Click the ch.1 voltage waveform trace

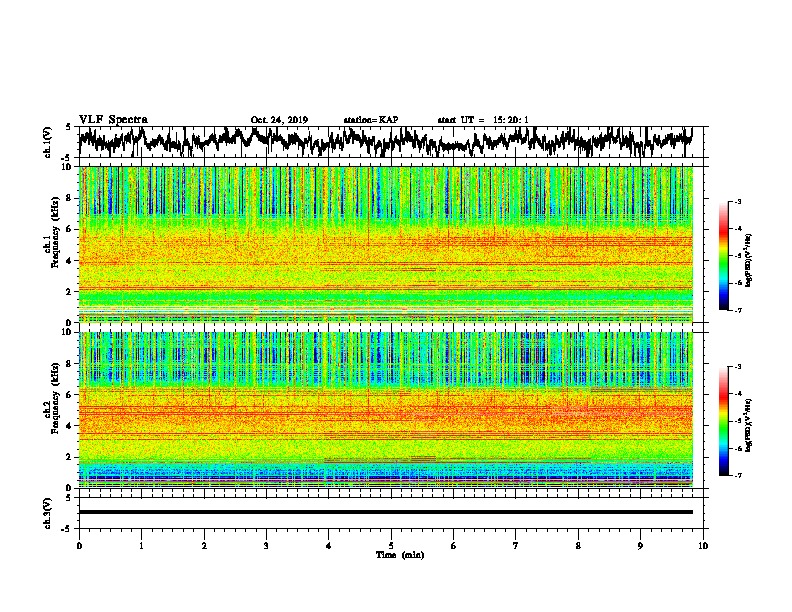(385, 142)
